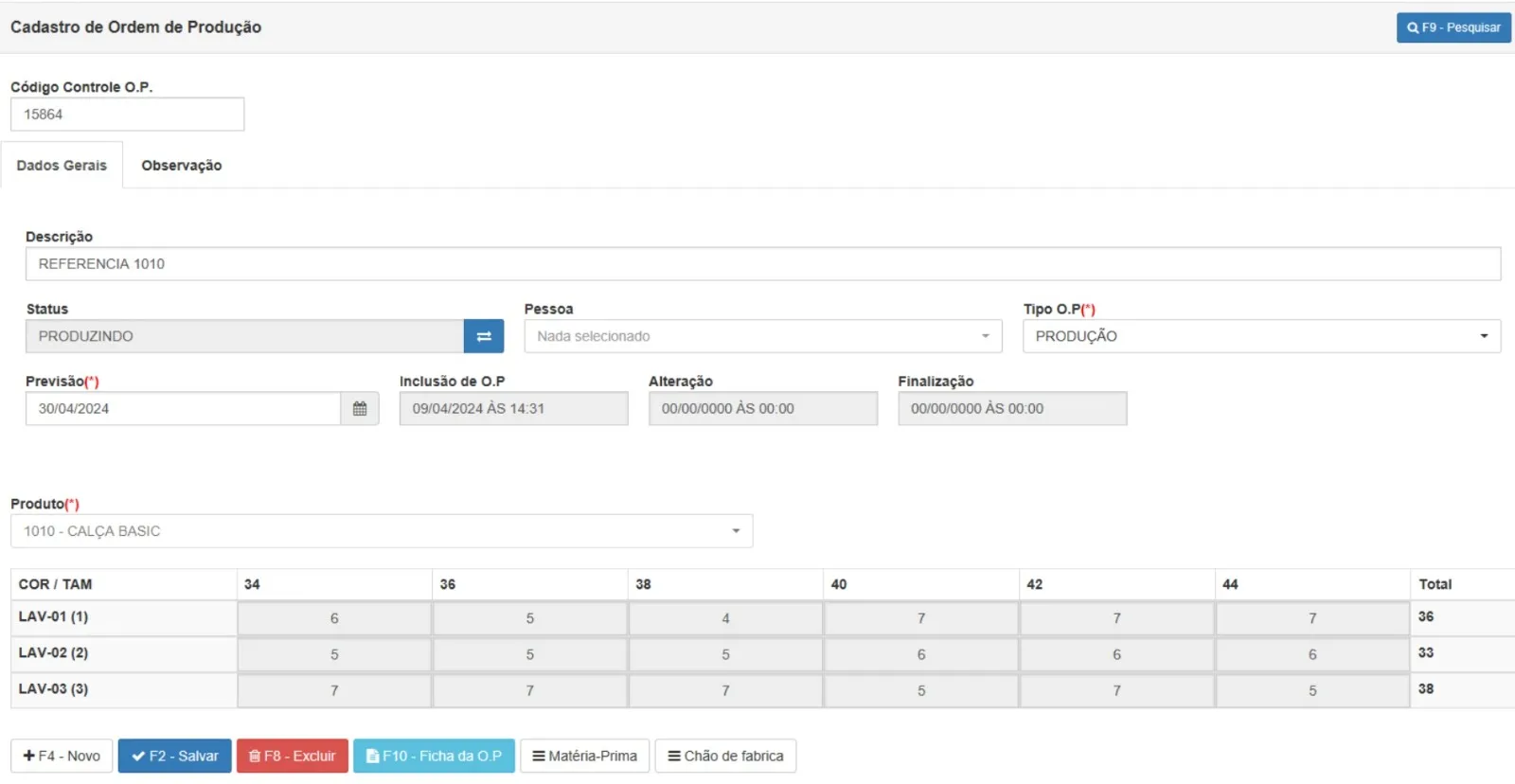This screenshot has width=1515, height=784.
Task: Switch to the Observação tab
Action: [x=181, y=166]
